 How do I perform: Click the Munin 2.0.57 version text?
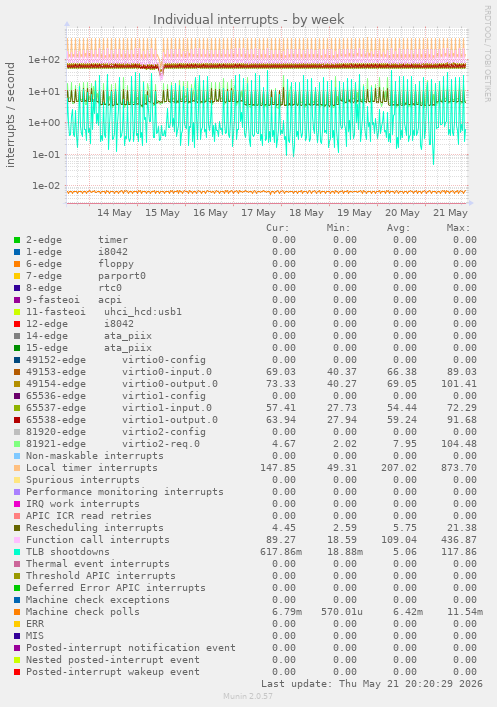click(x=248, y=696)
